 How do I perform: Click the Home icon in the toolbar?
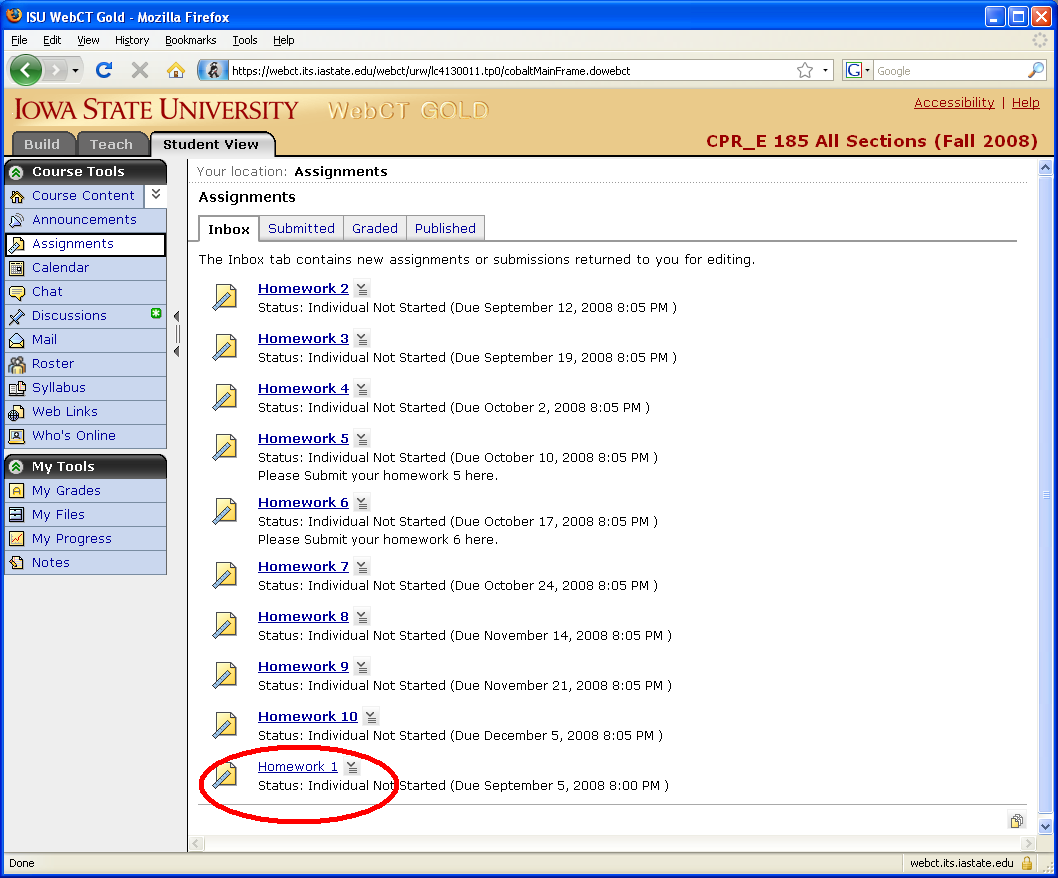coord(176,70)
